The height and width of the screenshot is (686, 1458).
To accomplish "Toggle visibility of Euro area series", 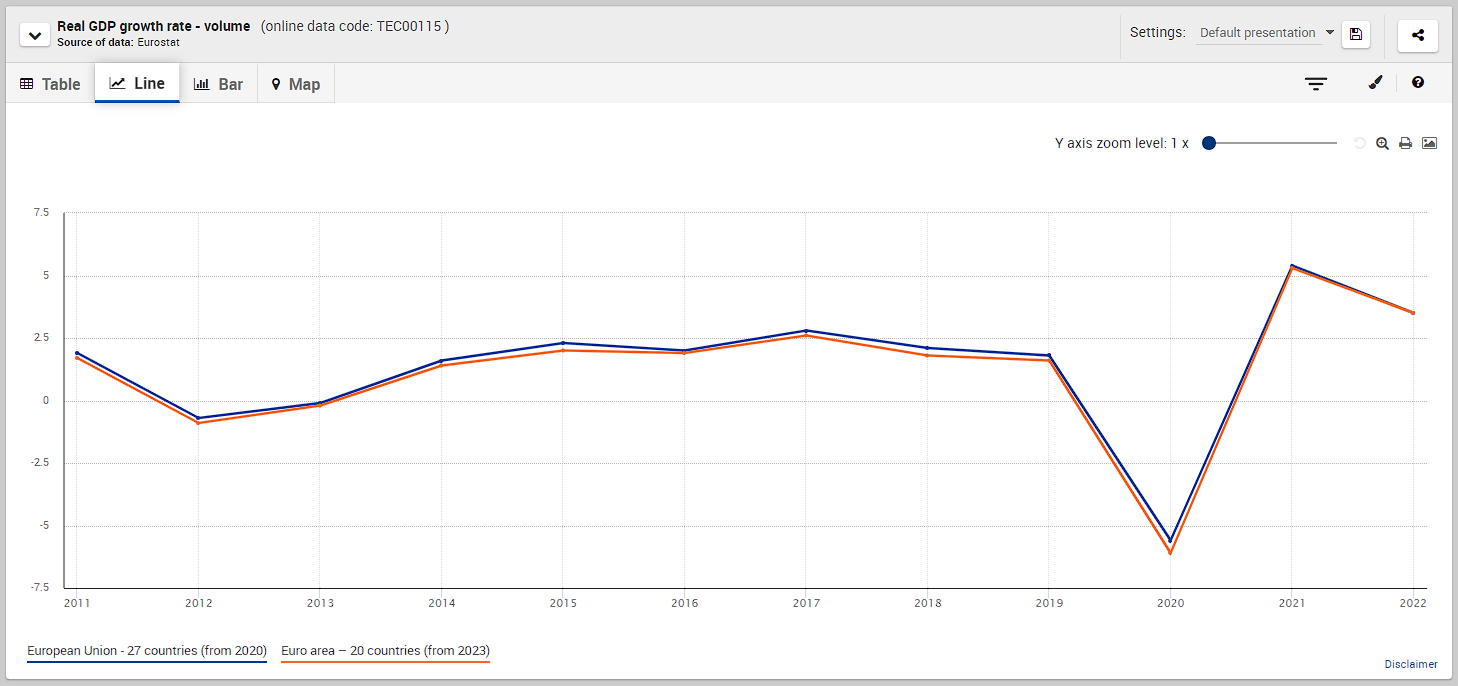I will click(385, 650).
